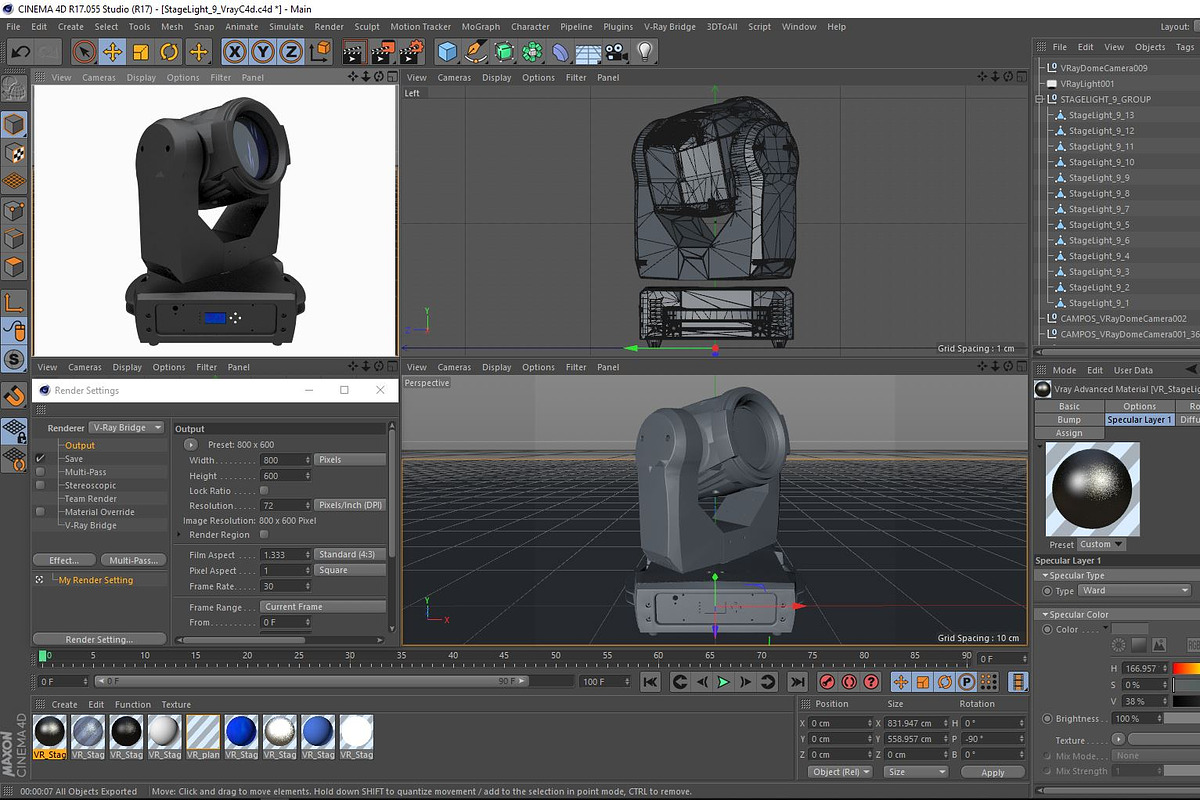The image size is (1200, 800).
Task: Enable the Multi-Pass checkbox
Action: click(x=40, y=472)
